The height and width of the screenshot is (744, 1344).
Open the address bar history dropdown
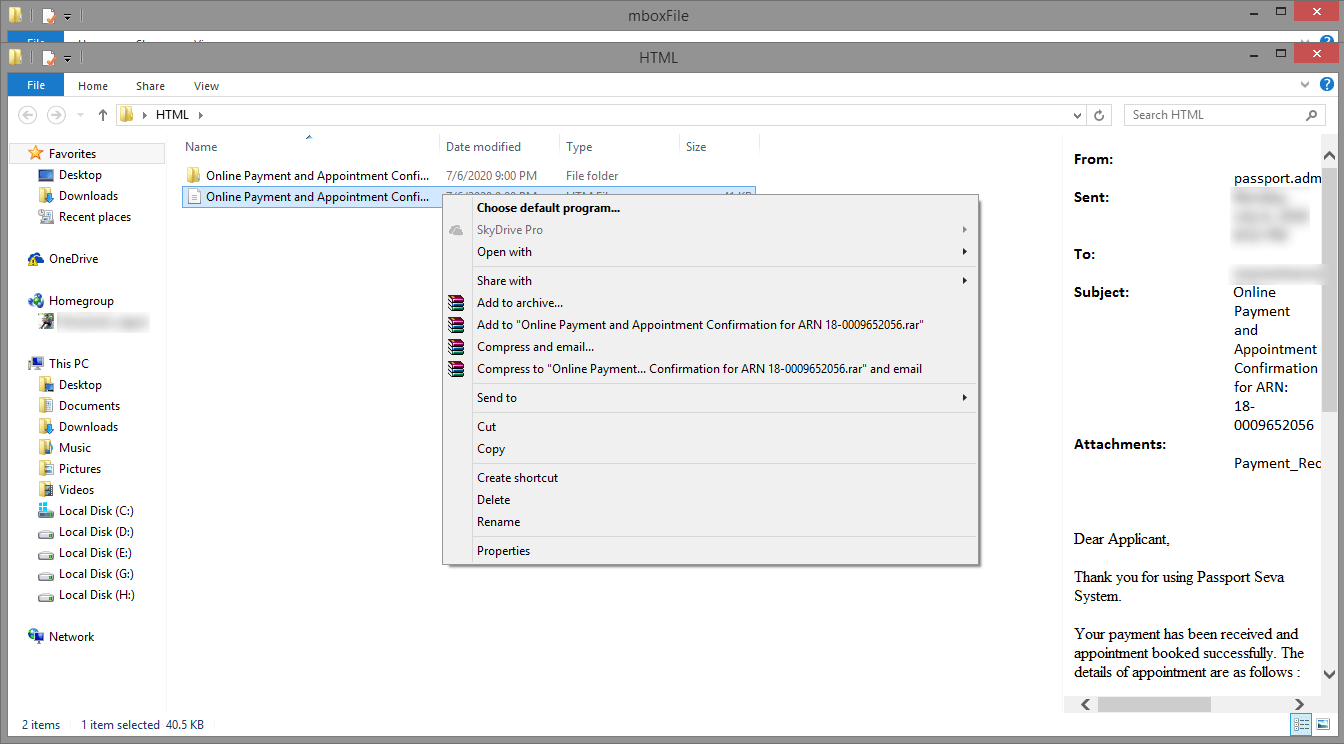(x=1076, y=114)
